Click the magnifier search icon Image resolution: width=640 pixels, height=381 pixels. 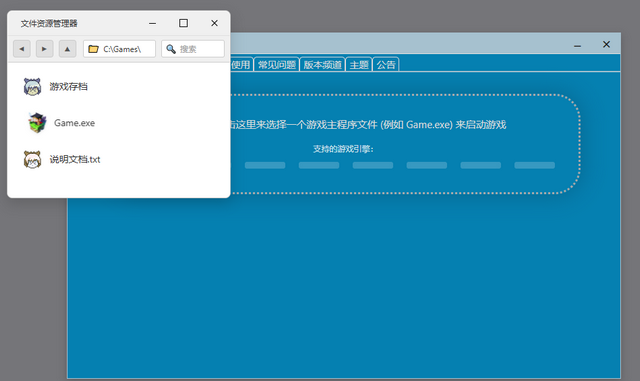click(x=171, y=49)
